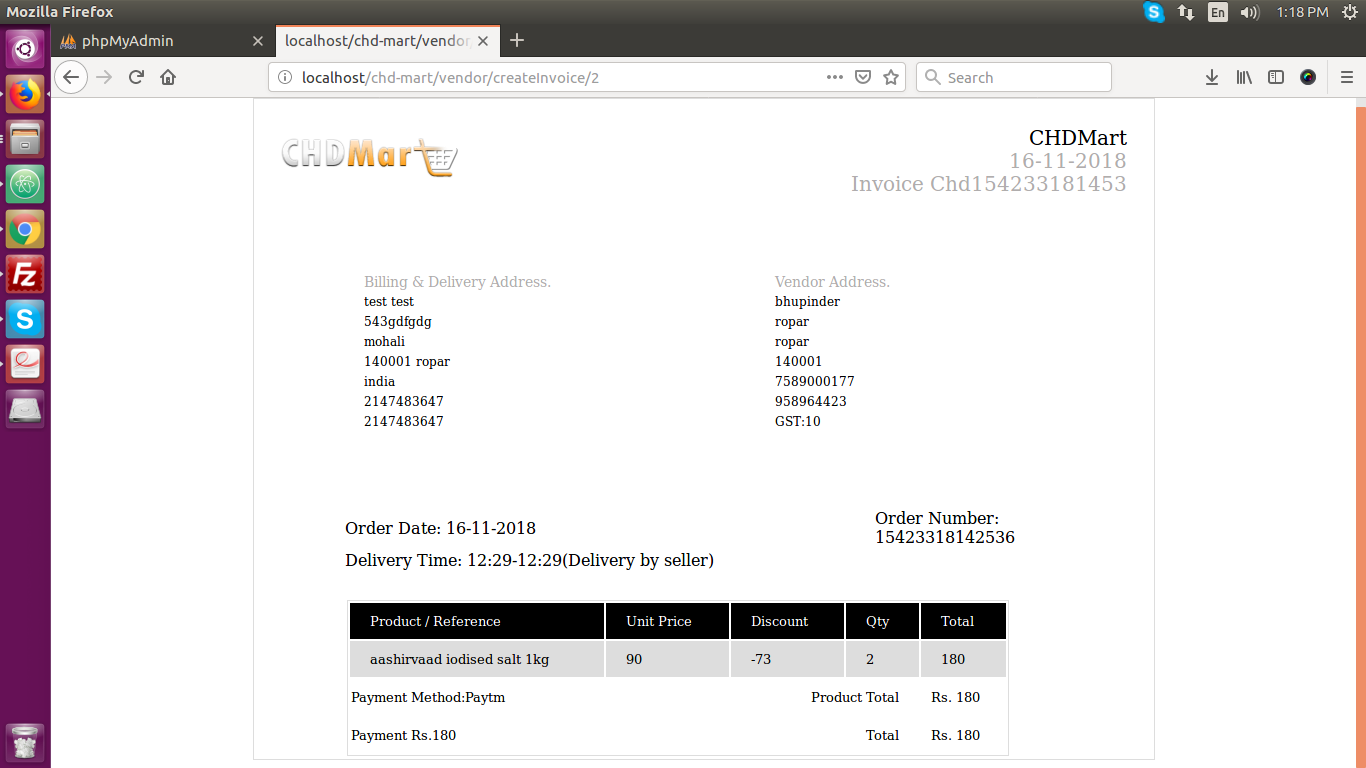Viewport: 1366px width, 768px height.
Task: Close the phpMyAdmin tab
Action: pyautogui.click(x=258, y=41)
